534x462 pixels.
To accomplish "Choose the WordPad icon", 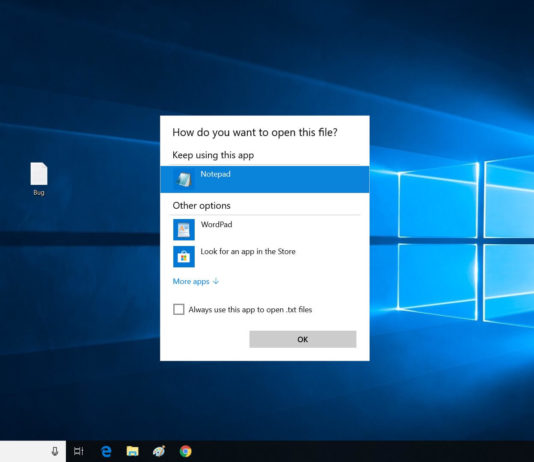I will pos(184,229).
